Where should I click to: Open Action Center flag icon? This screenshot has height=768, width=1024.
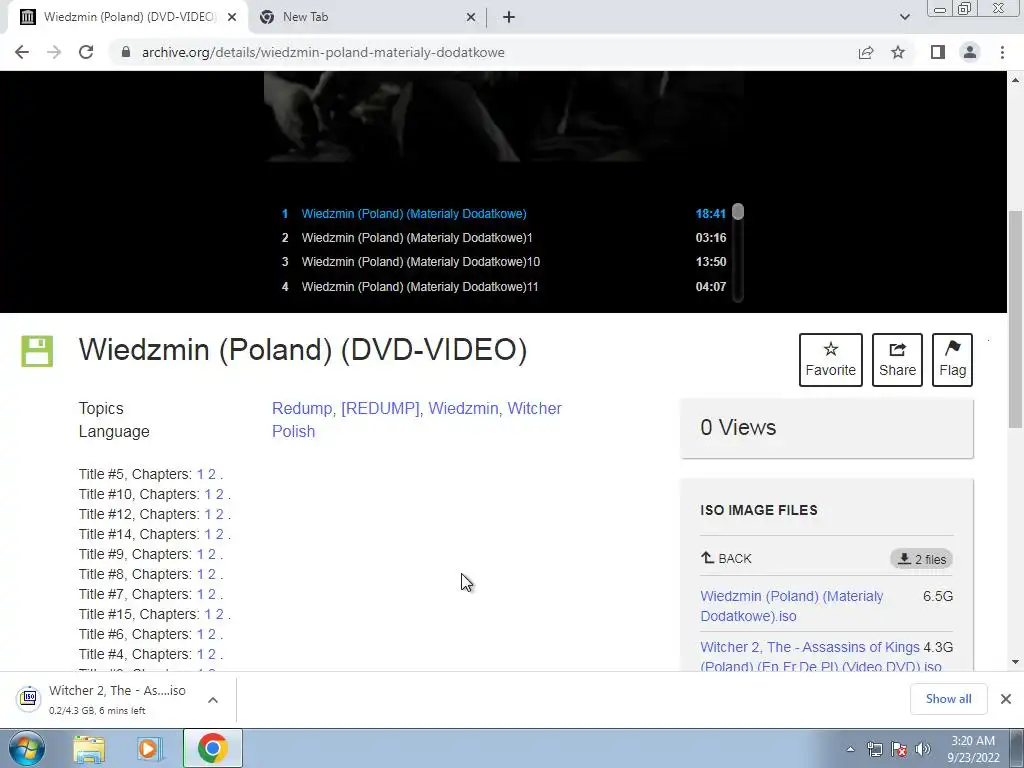click(899, 749)
